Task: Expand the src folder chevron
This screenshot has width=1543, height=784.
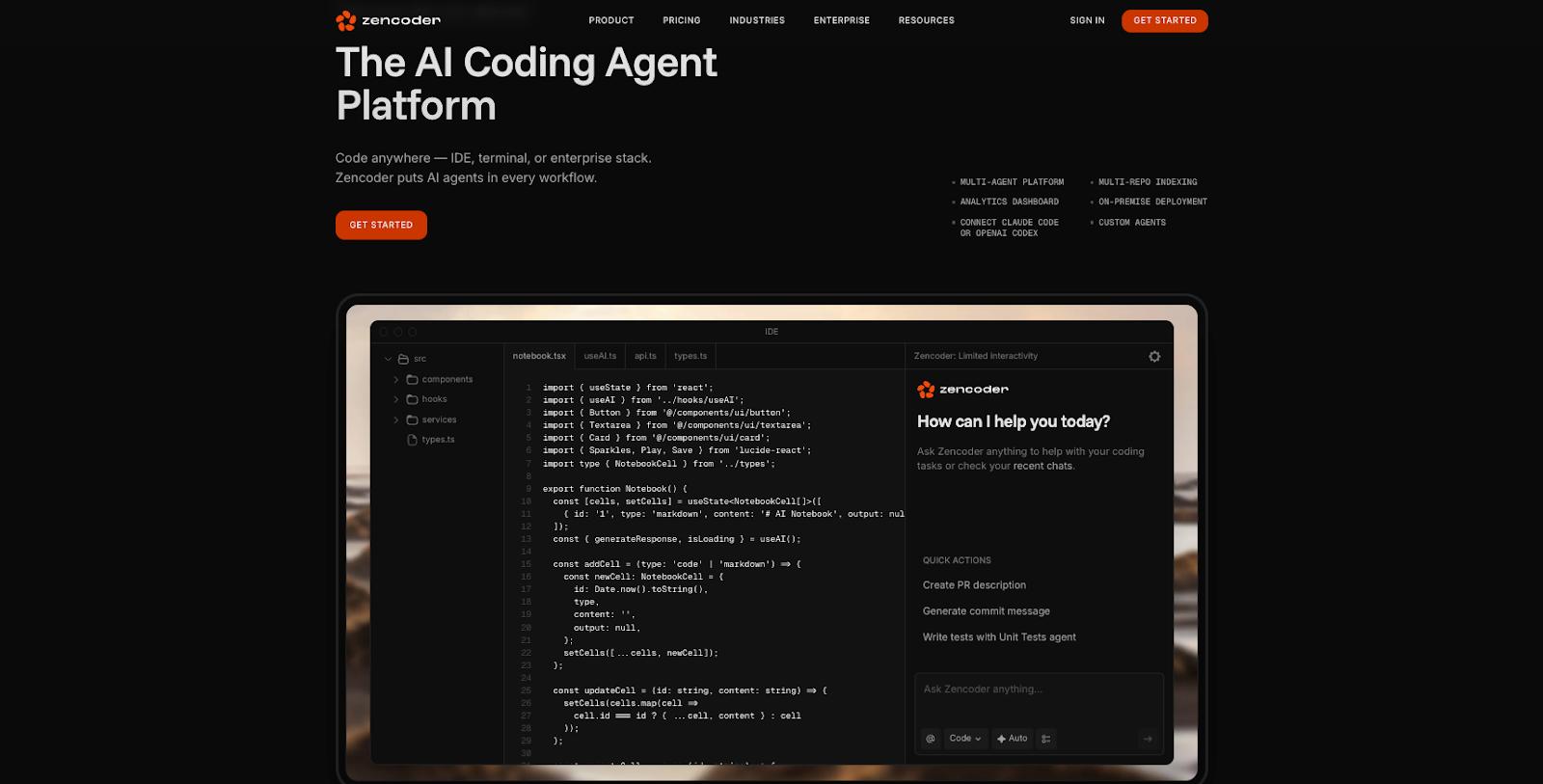Action: tap(389, 359)
